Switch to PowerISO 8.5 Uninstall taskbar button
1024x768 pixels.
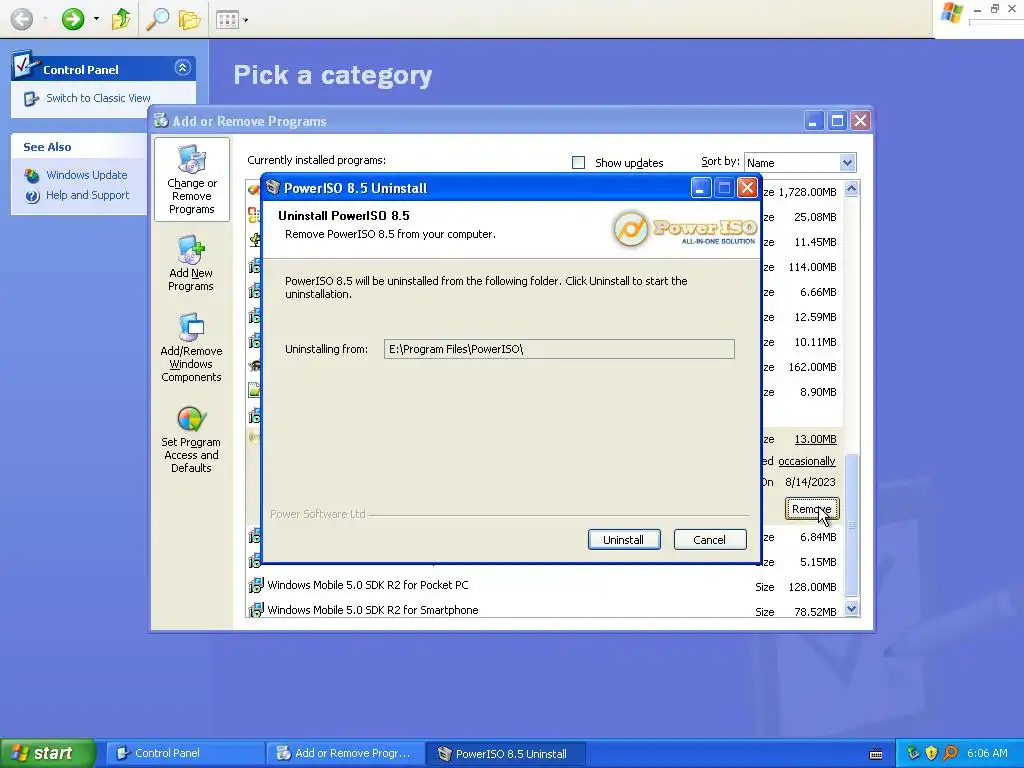click(x=505, y=754)
